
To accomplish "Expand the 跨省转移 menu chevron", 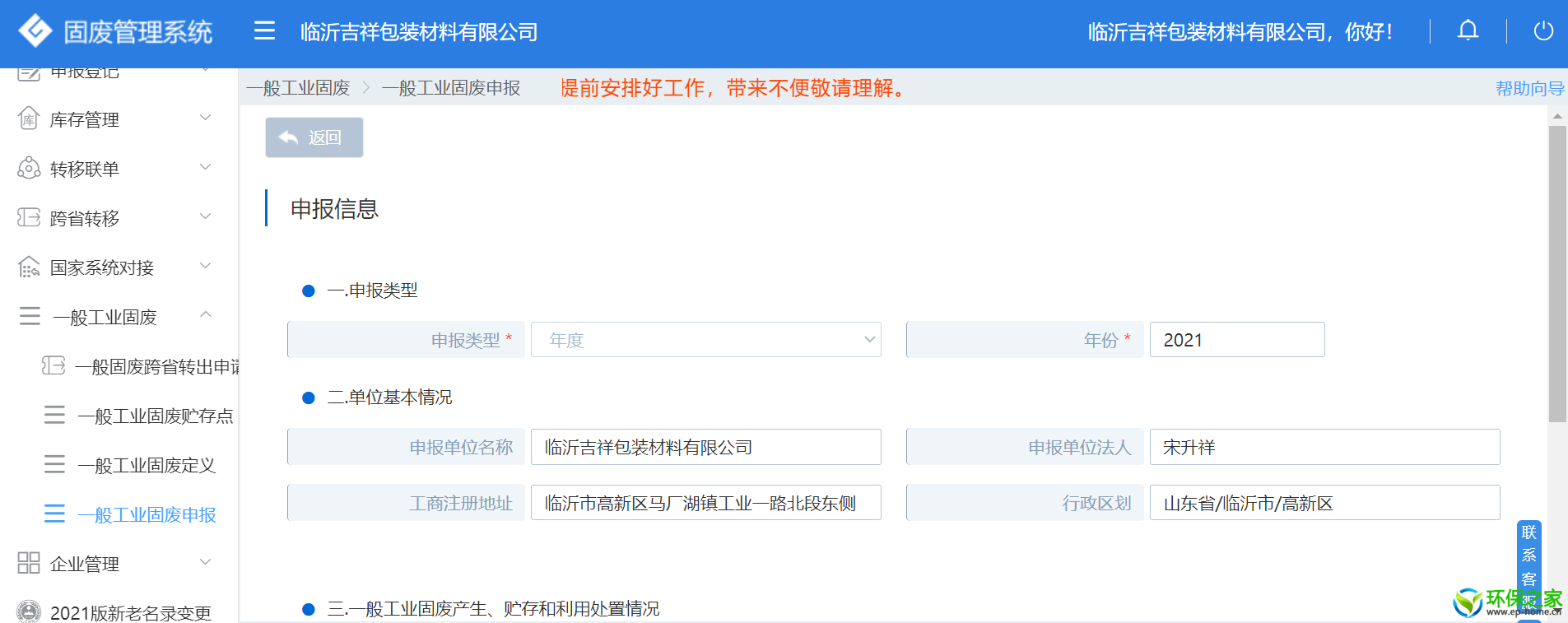I will pos(206,217).
